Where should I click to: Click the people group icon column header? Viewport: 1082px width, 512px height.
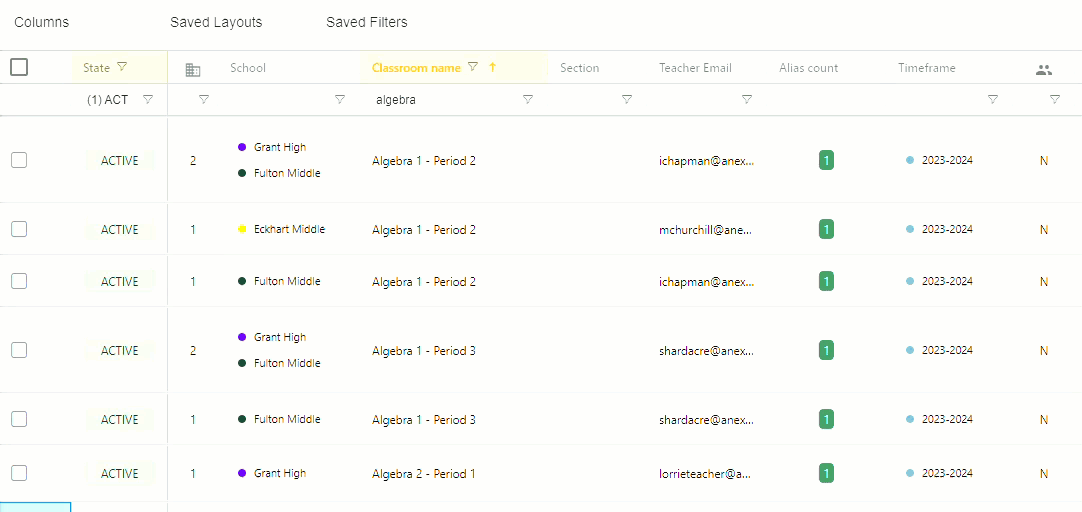pyautogui.click(x=1044, y=69)
